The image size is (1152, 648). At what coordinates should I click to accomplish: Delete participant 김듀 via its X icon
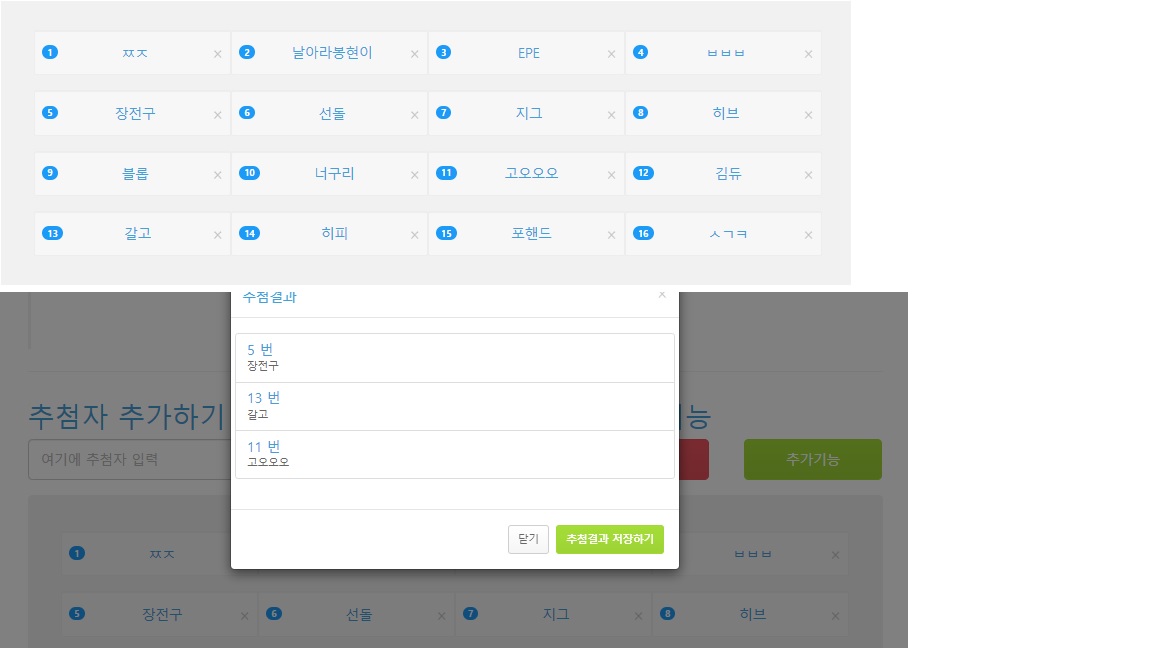[808, 175]
